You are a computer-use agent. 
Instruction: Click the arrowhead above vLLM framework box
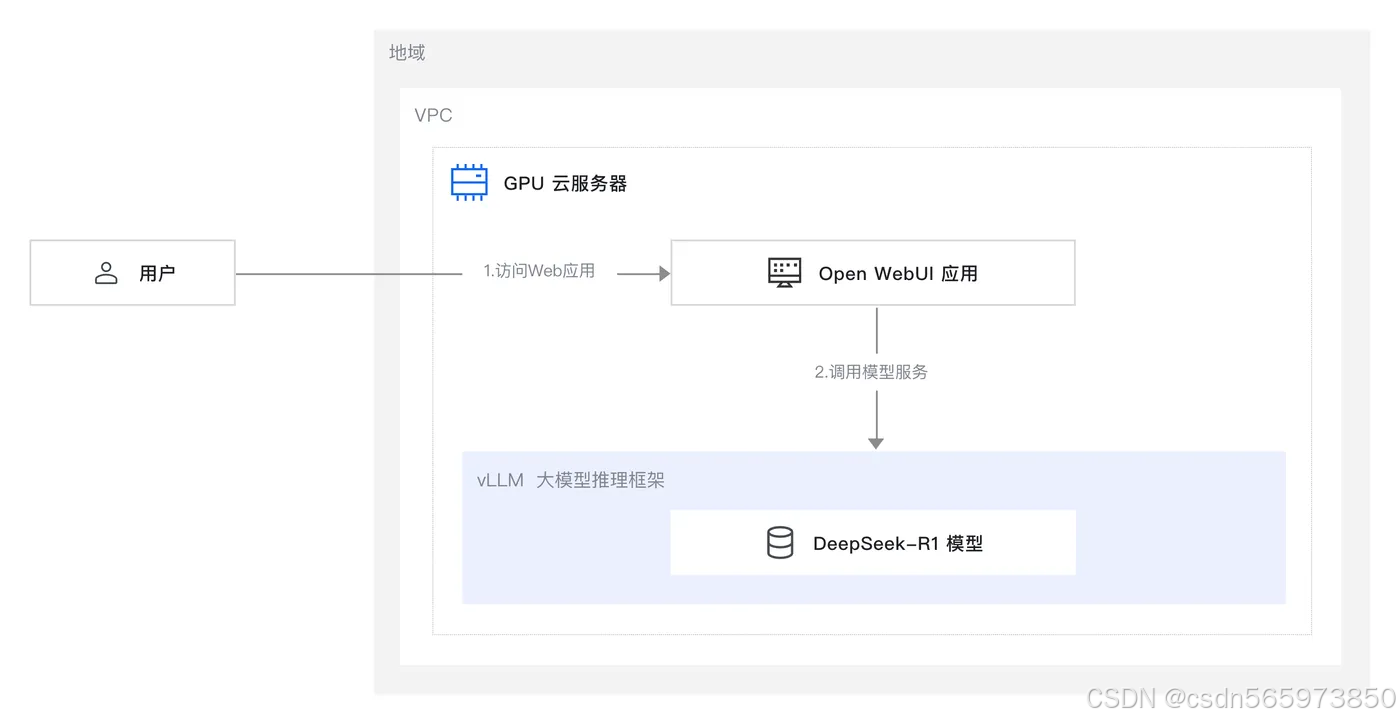876,442
